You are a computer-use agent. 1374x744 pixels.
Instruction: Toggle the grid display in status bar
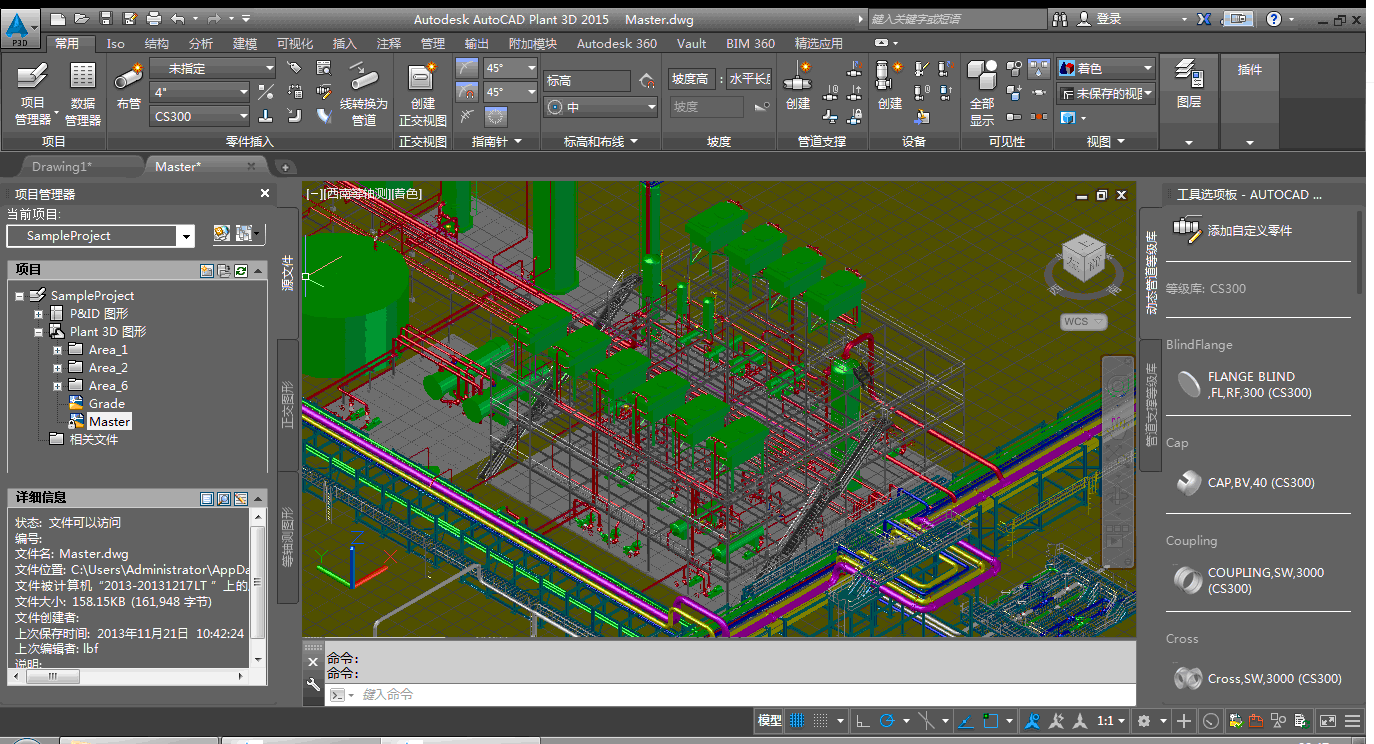pos(797,720)
